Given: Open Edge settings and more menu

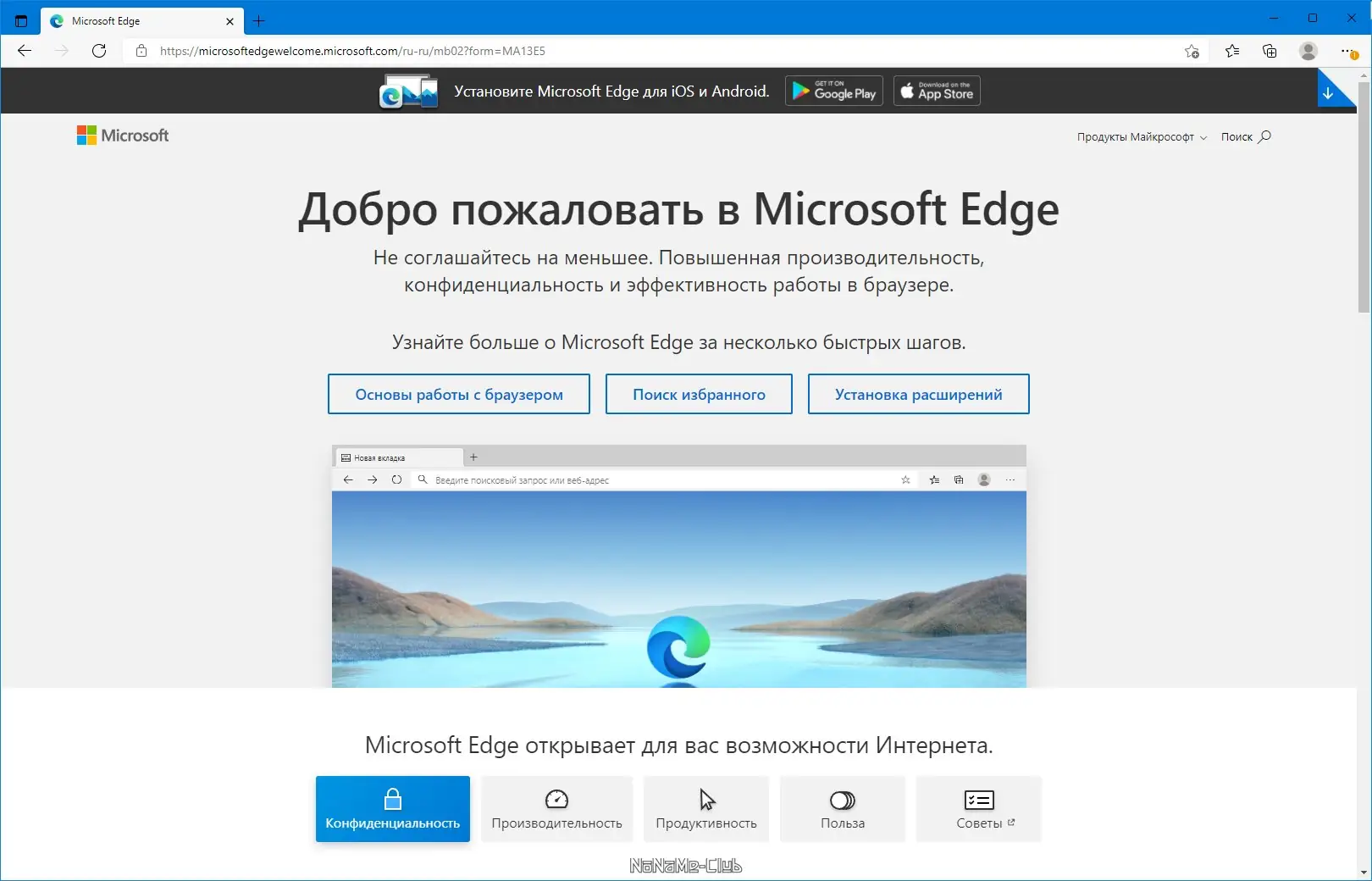Looking at the screenshot, I should (x=1349, y=51).
